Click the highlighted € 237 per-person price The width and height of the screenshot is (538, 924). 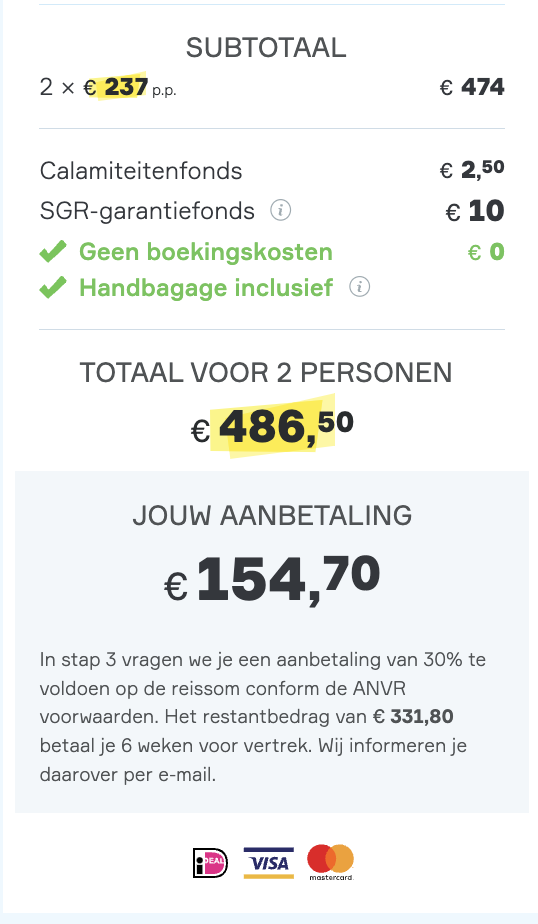tap(115, 87)
